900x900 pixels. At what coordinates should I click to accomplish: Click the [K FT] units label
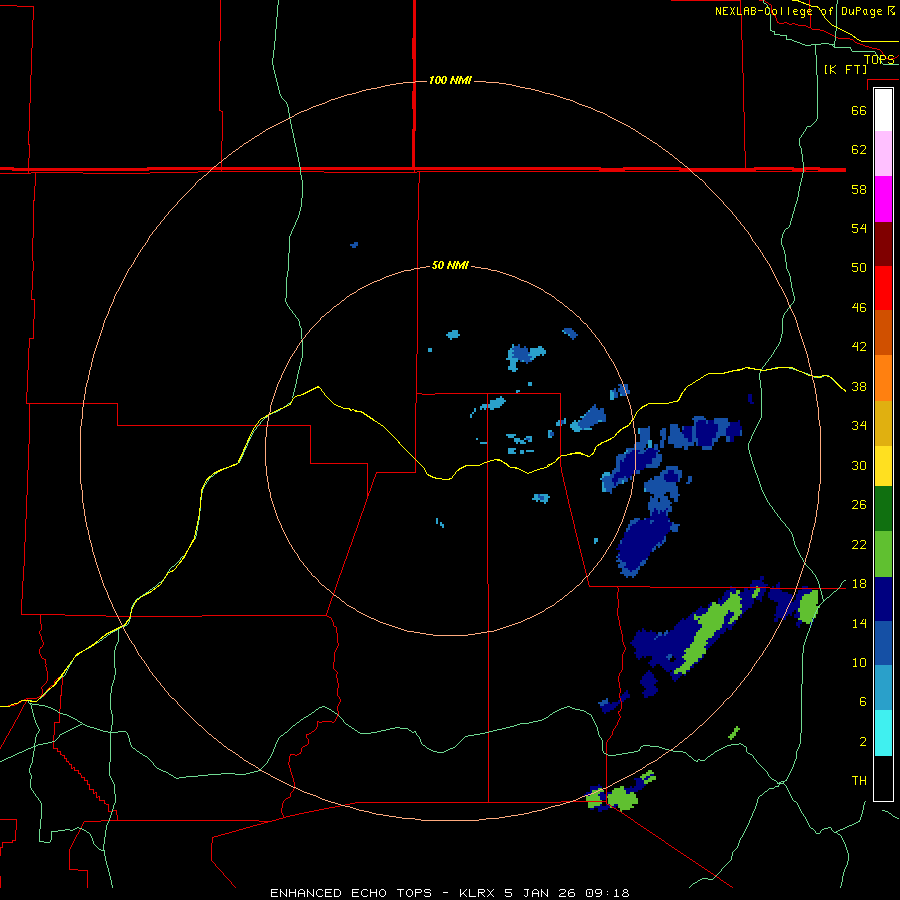point(845,69)
